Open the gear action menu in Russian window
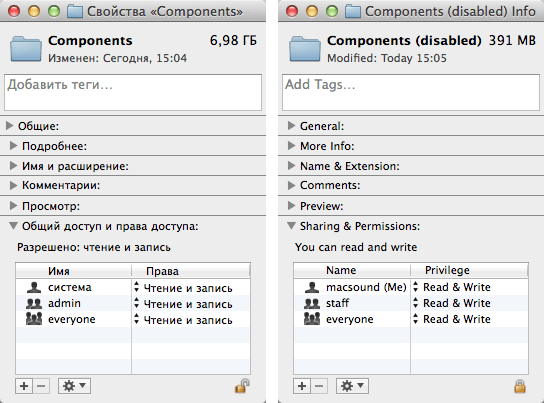 click(x=74, y=386)
